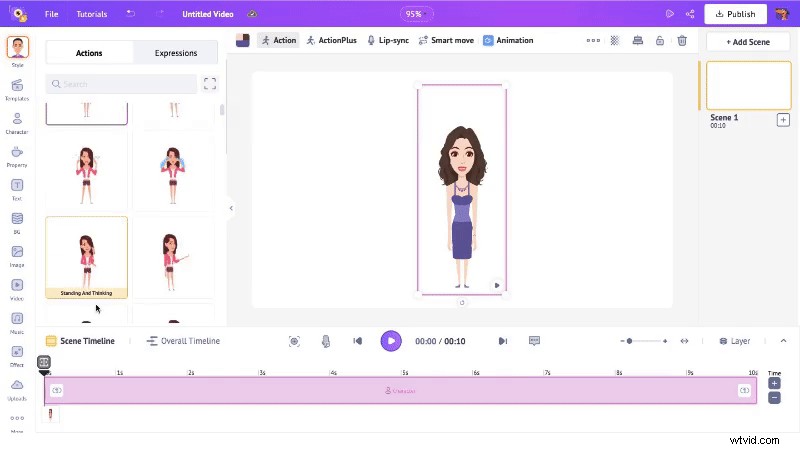Click the transparency checkerboard icon
800x450 pixels.
point(615,40)
